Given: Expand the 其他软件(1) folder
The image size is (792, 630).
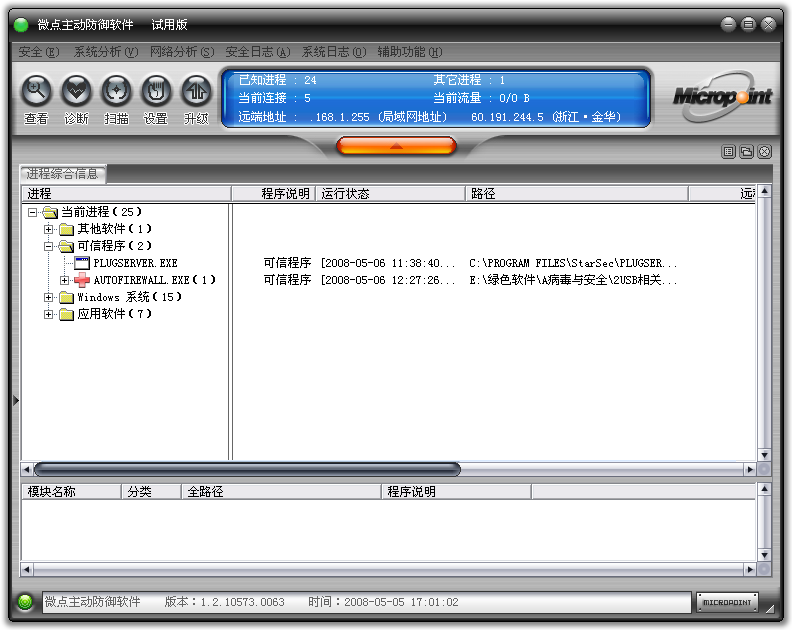Looking at the screenshot, I should (x=48, y=229).
